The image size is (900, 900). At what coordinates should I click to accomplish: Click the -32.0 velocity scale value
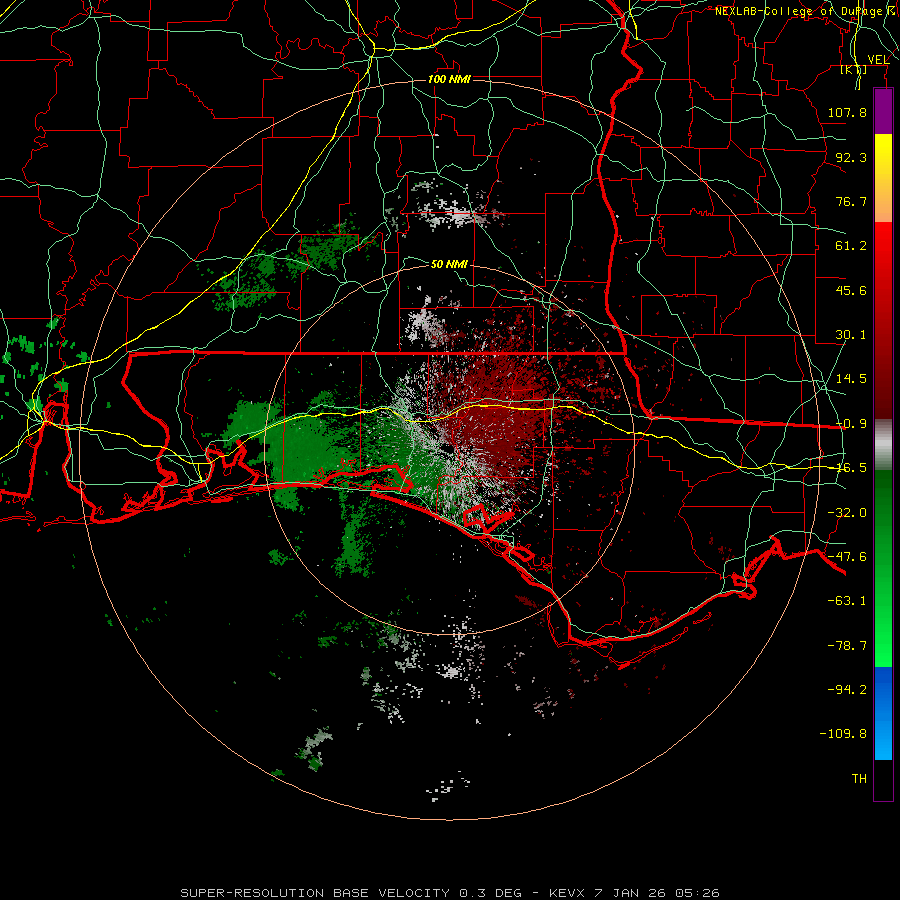pyautogui.click(x=847, y=513)
